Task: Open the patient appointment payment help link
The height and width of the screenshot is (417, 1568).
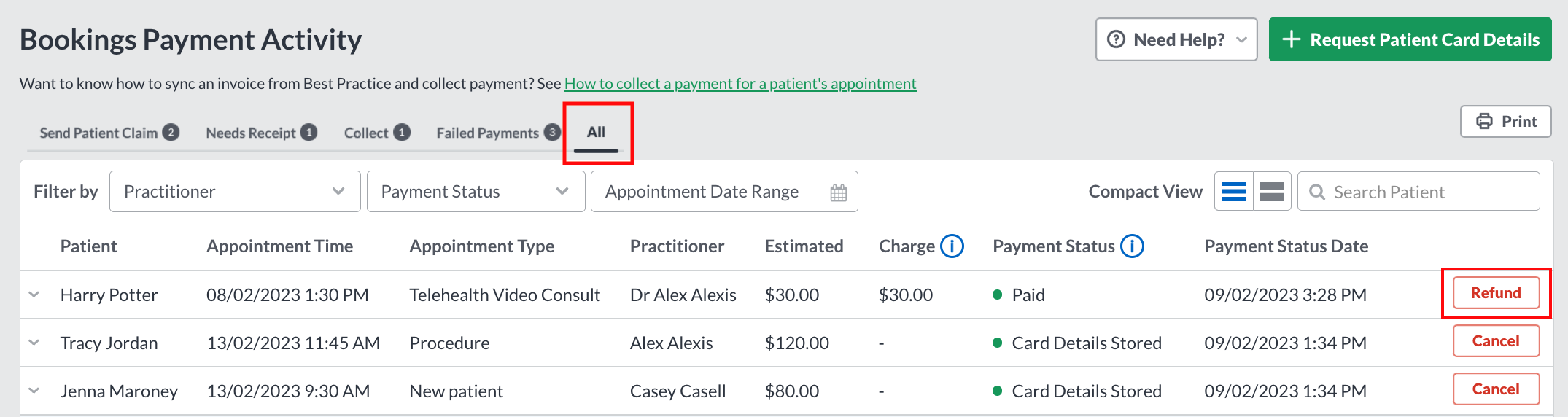Action: [x=740, y=84]
